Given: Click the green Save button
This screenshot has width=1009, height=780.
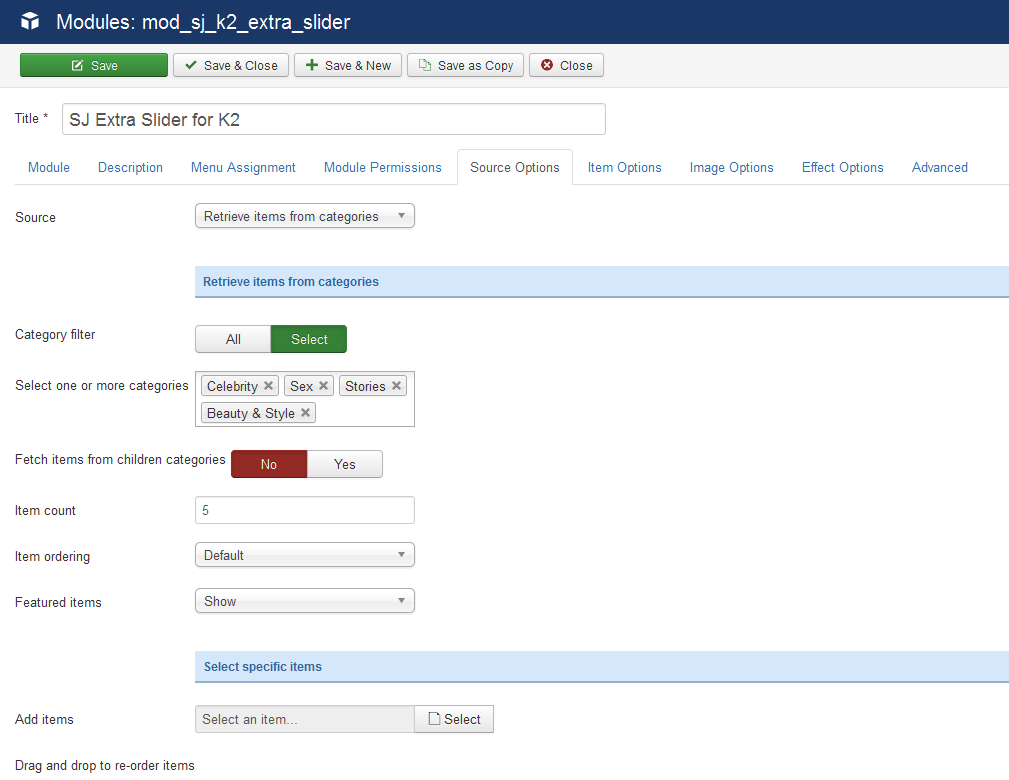Looking at the screenshot, I should [94, 65].
